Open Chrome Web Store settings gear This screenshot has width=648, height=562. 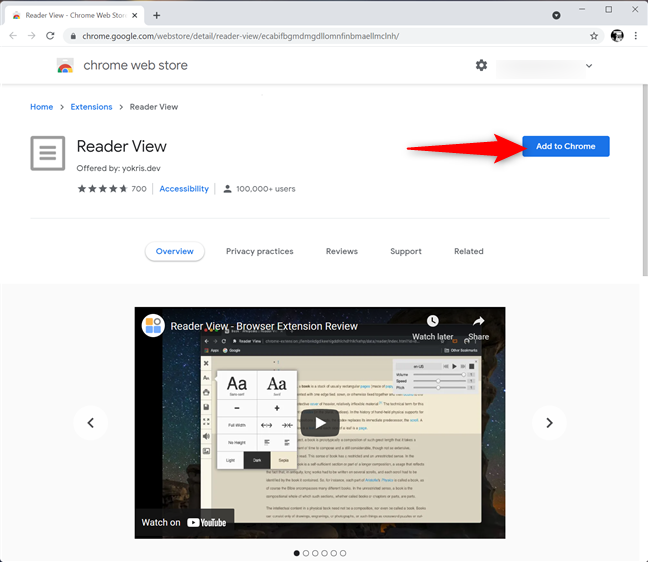point(481,65)
